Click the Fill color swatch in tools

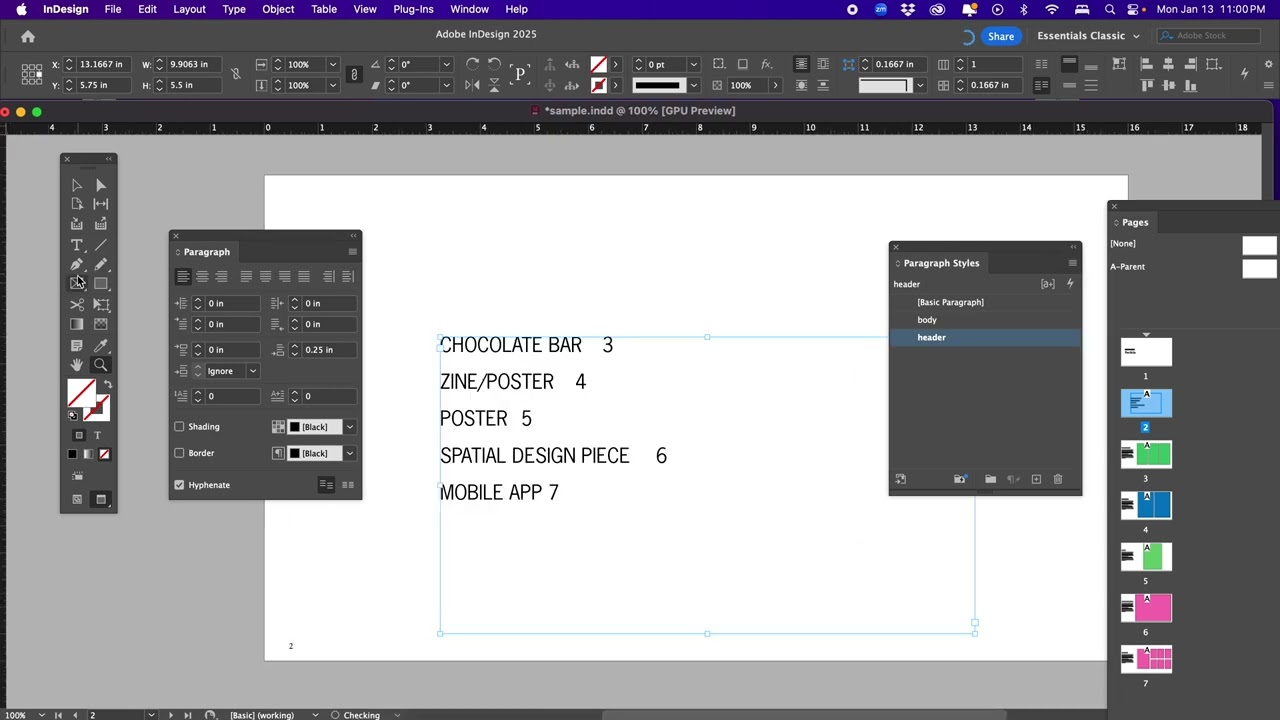(80, 392)
